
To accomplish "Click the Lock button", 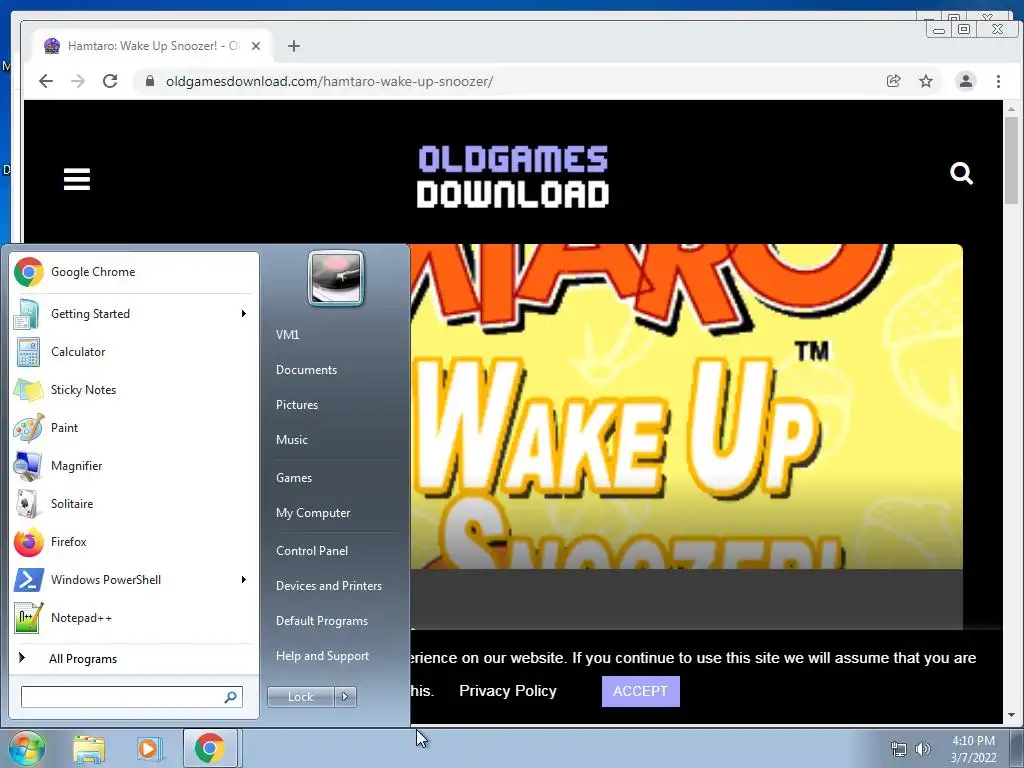I will click(301, 697).
